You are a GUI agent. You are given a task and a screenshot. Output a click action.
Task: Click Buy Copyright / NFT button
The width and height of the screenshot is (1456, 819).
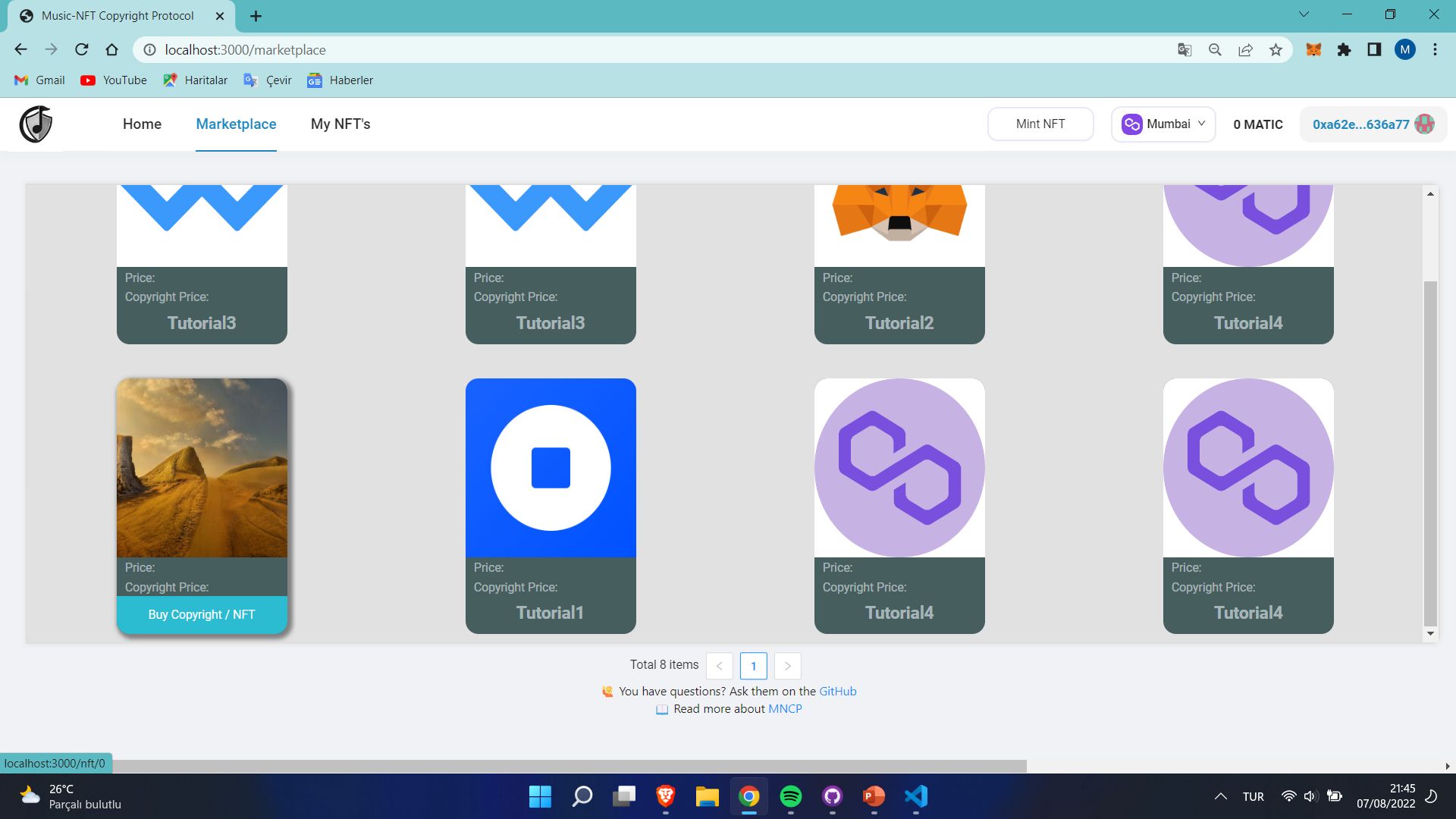click(202, 614)
